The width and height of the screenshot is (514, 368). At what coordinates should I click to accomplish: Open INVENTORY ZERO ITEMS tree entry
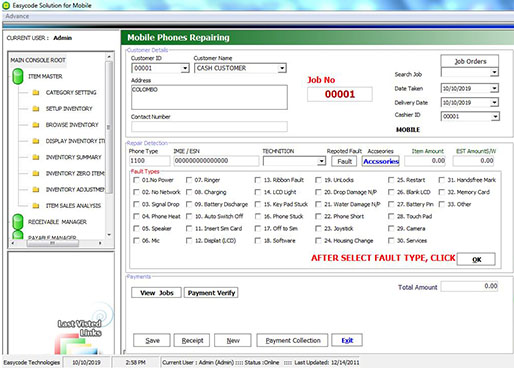point(75,173)
